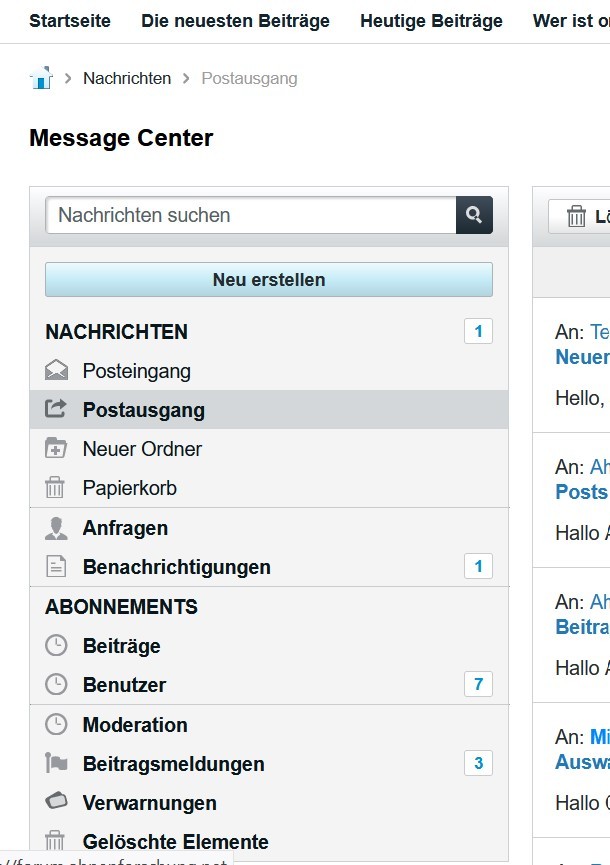Image resolution: width=610 pixels, height=865 pixels.
Task: Focus the Nachrichten suchen search field
Action: 251,215
